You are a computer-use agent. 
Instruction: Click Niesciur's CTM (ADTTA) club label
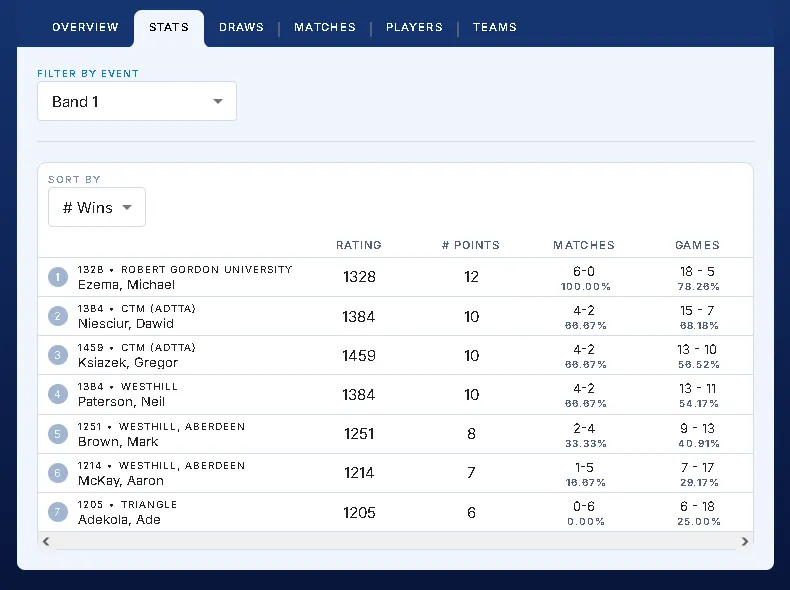click(158, 308)
